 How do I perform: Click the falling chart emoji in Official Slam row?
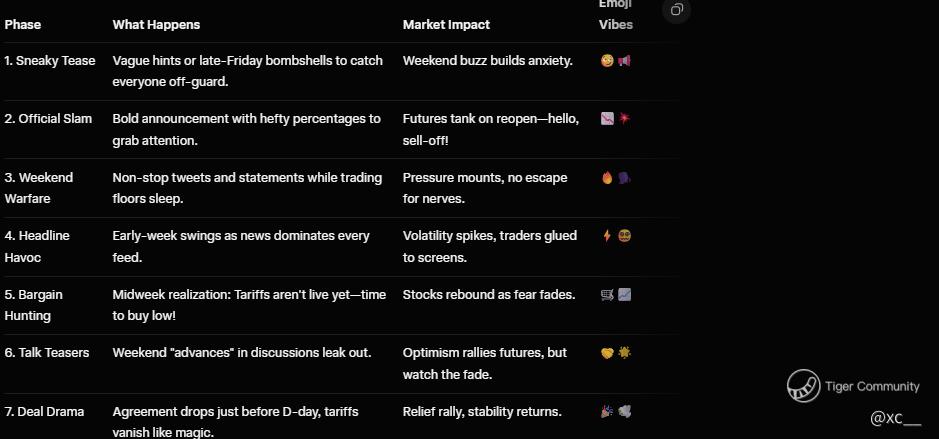pyautogui.click(x=607, y=119)
